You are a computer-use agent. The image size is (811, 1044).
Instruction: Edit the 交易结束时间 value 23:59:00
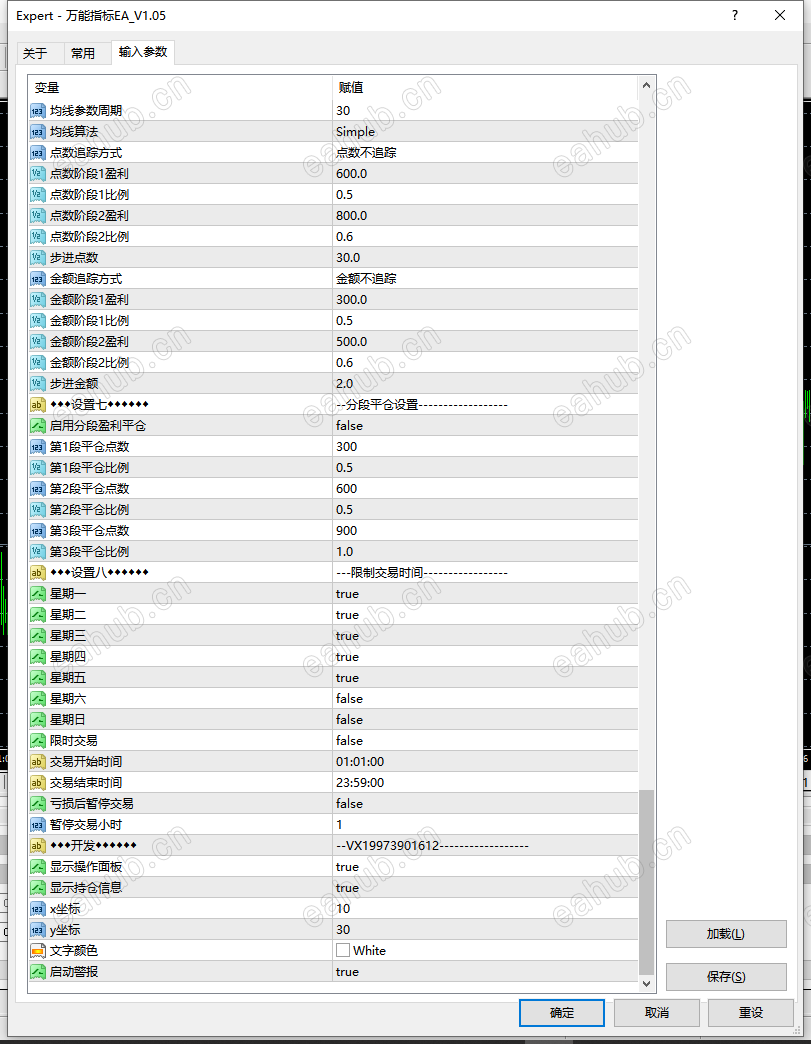(x=485, y=783)
